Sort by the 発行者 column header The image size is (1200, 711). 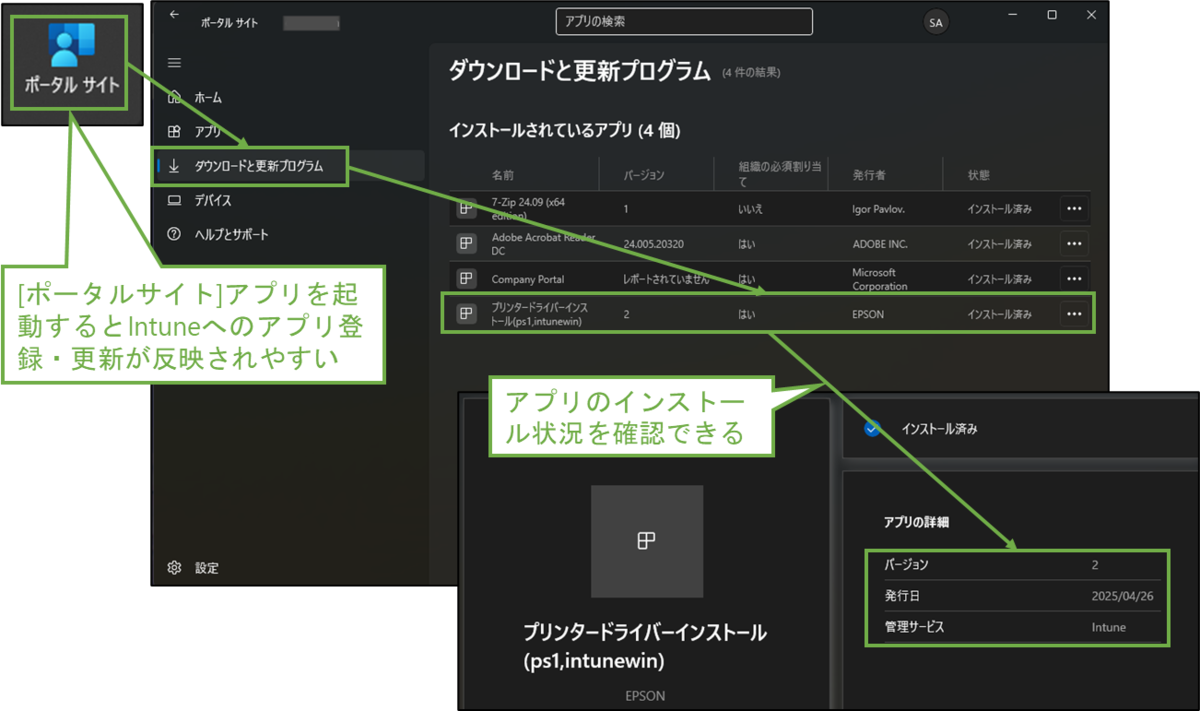869,175
